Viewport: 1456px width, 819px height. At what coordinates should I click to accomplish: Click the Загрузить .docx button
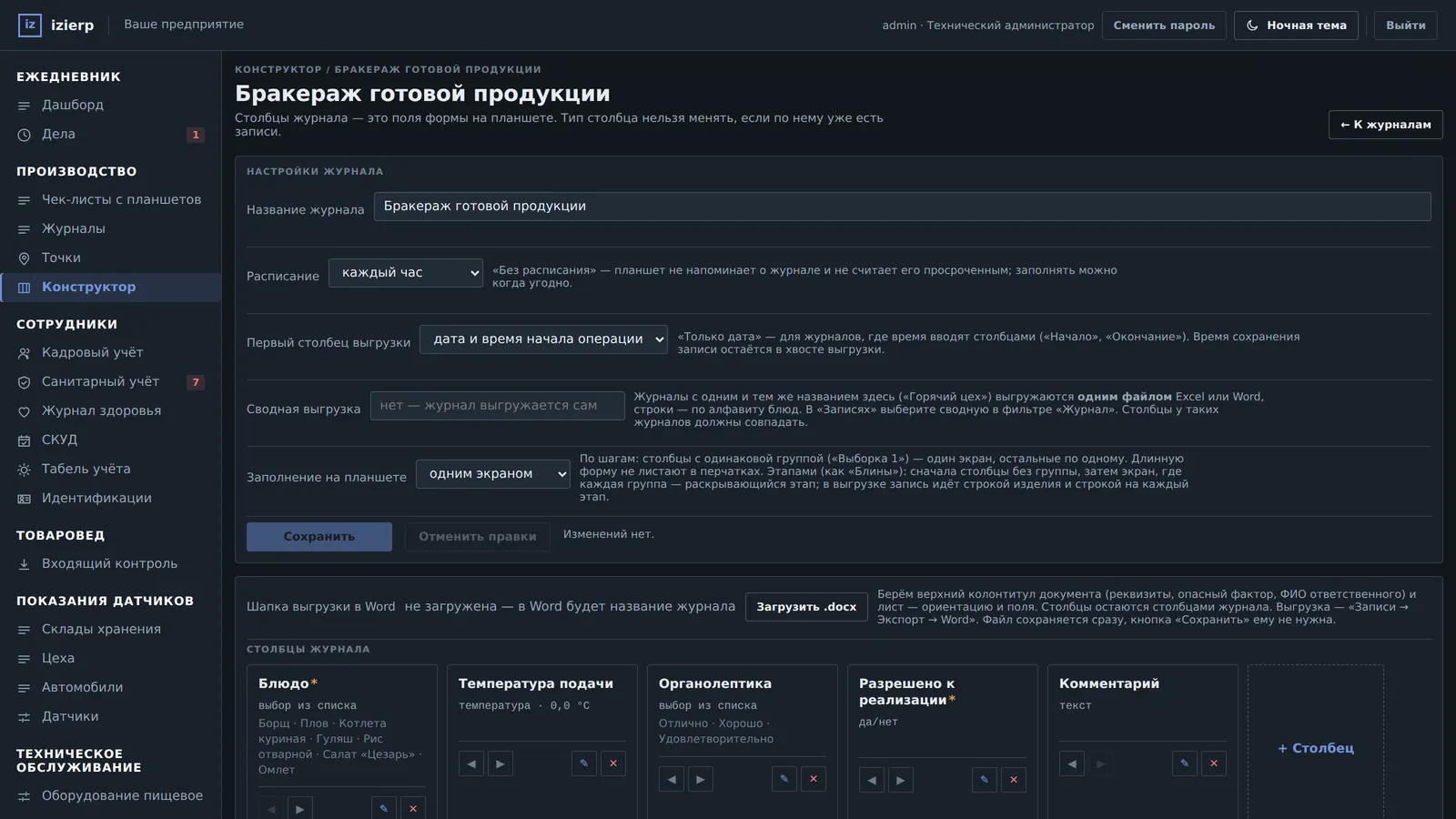(x=806, y=607)
